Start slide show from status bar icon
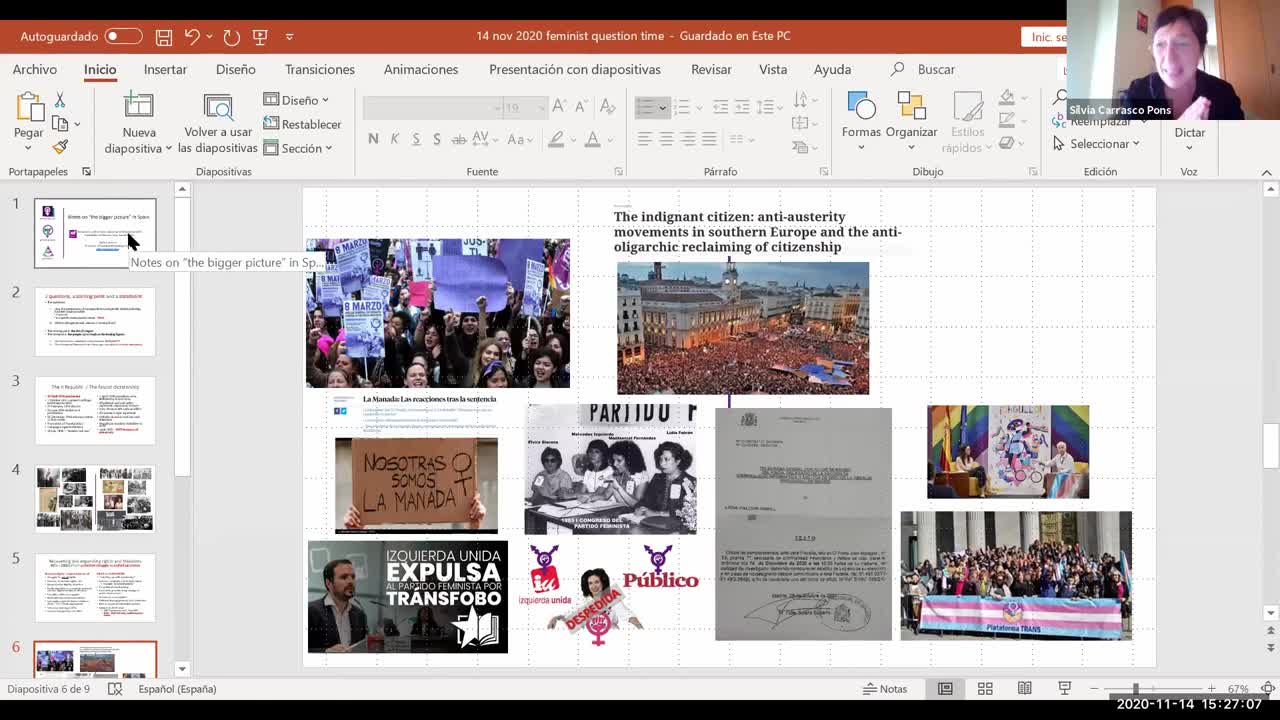Screen dimensions: 1280x720 [x=1065, y=689]
